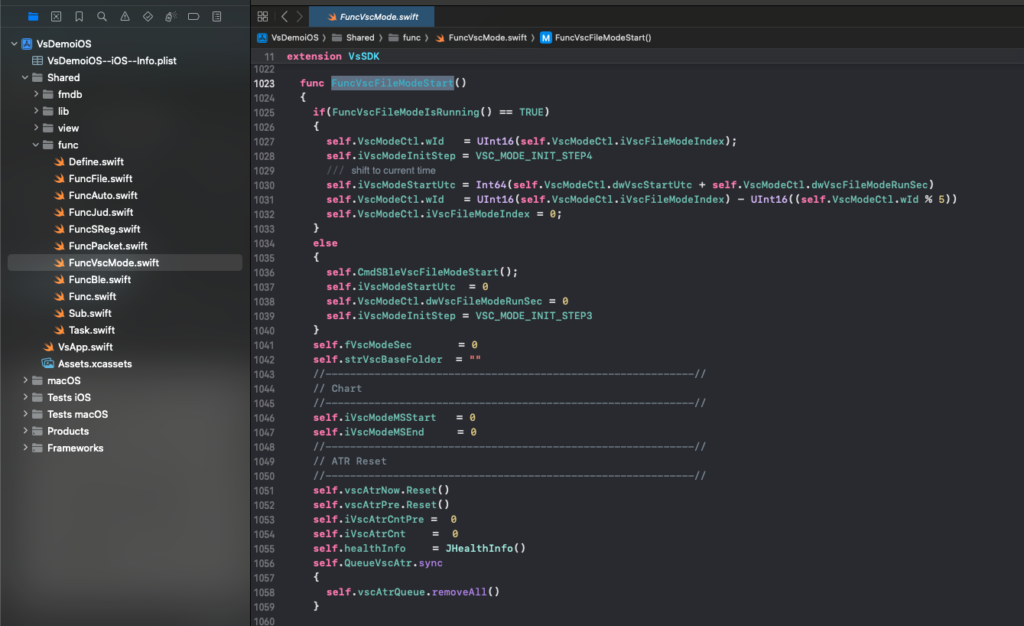This screenshot has height=626, width=1024.
Task: Open the Breakpoint navigator
Action: click(x=194, y=17)
